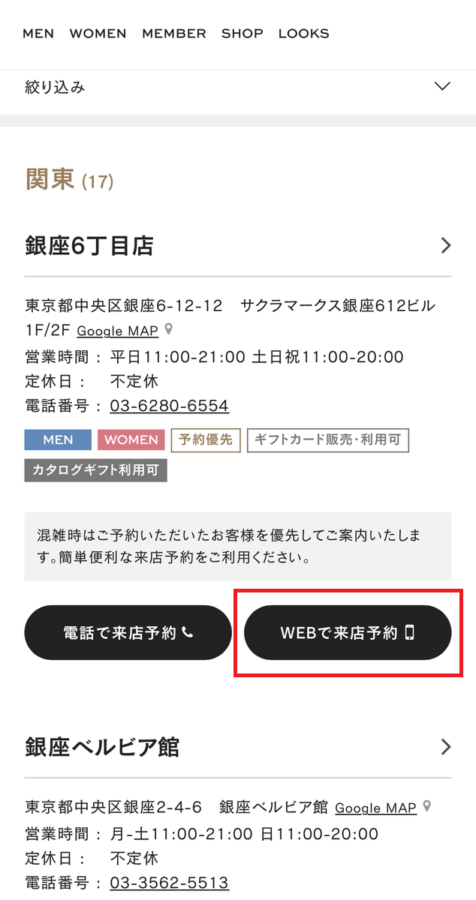This screenshot has height=900, width=476.
Task: Select the blue MEN tag
Action: (x=57, y=440)
